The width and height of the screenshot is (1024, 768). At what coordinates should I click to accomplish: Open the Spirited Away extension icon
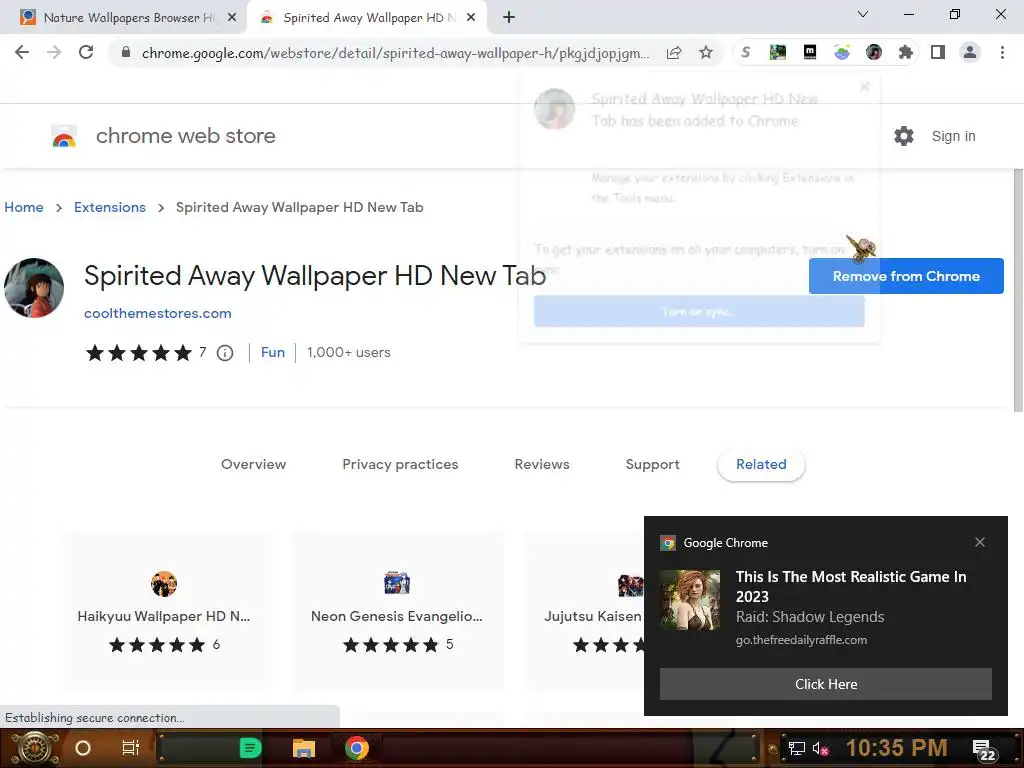click(x=874, y=52)
